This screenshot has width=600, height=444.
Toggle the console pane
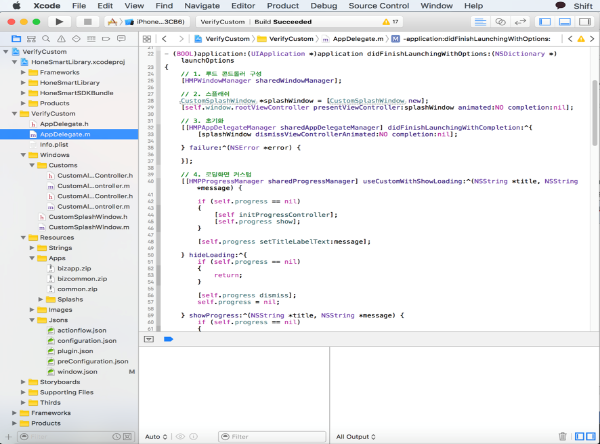pos(591,436)
